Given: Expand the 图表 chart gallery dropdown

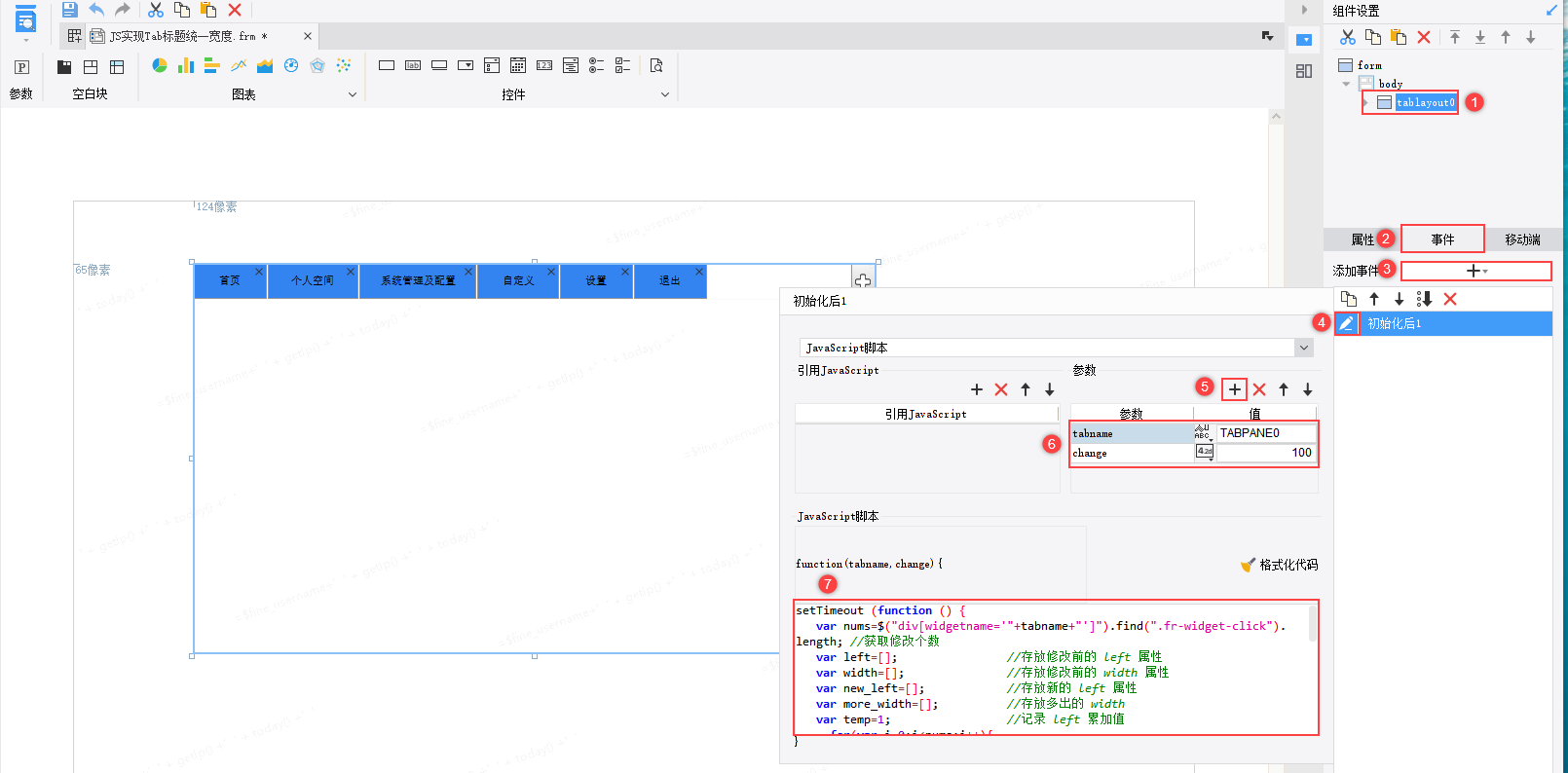Looking at the screenshot, I should point(353,94).
